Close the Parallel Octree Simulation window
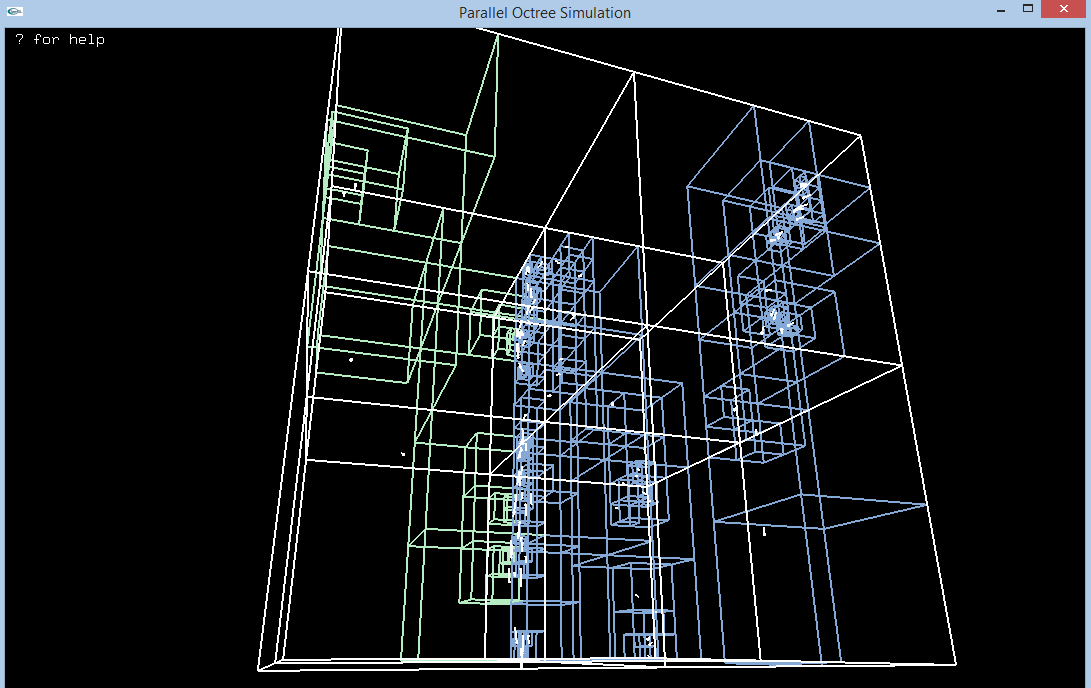Image resolution: width=1091 pixels, height=688 pixels. [x=1063, y=10]
